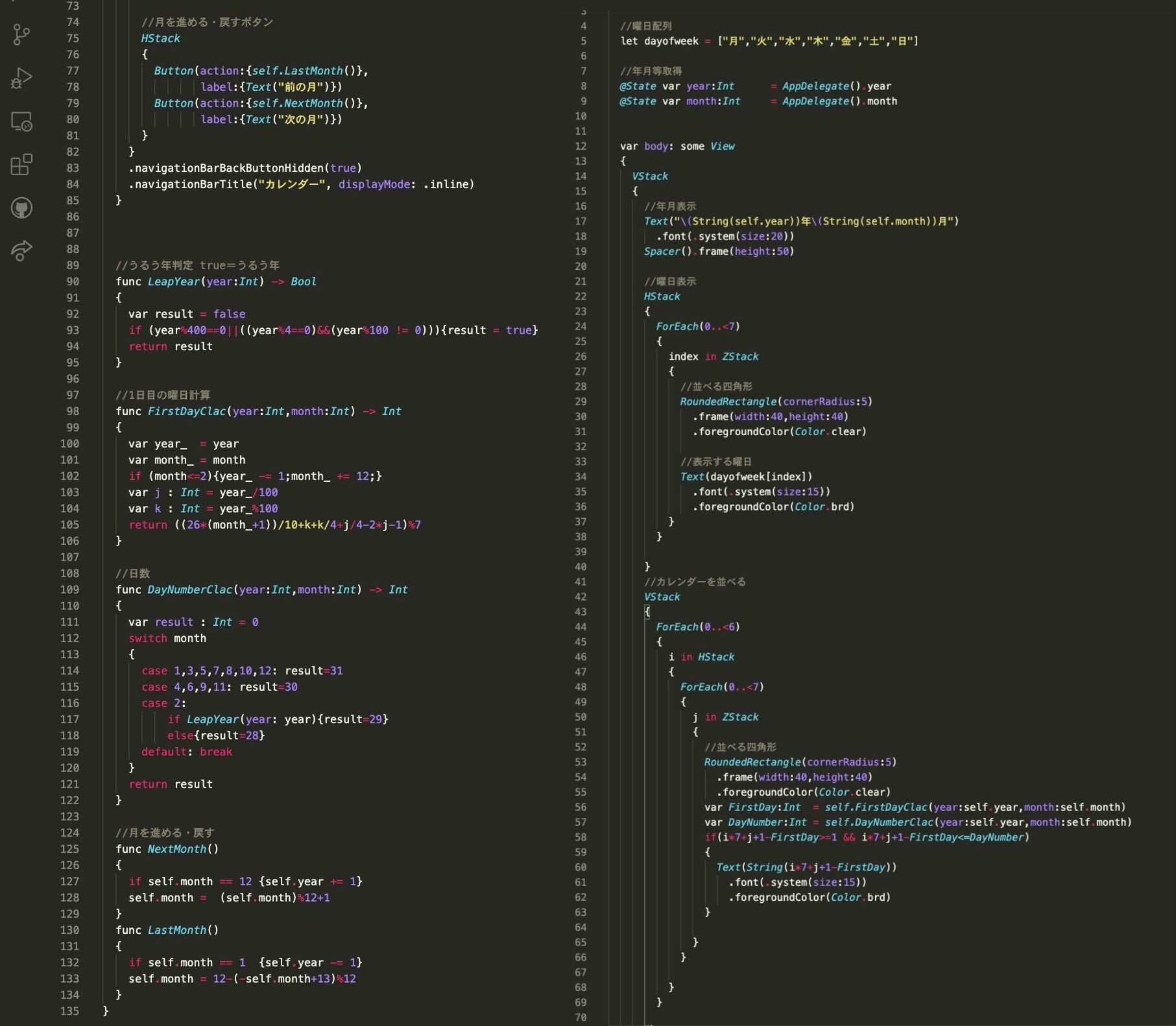This screenshot has width=1176, height=1026.
Task: Click line number 12 in right editor
Action: [x=580, y=147]
